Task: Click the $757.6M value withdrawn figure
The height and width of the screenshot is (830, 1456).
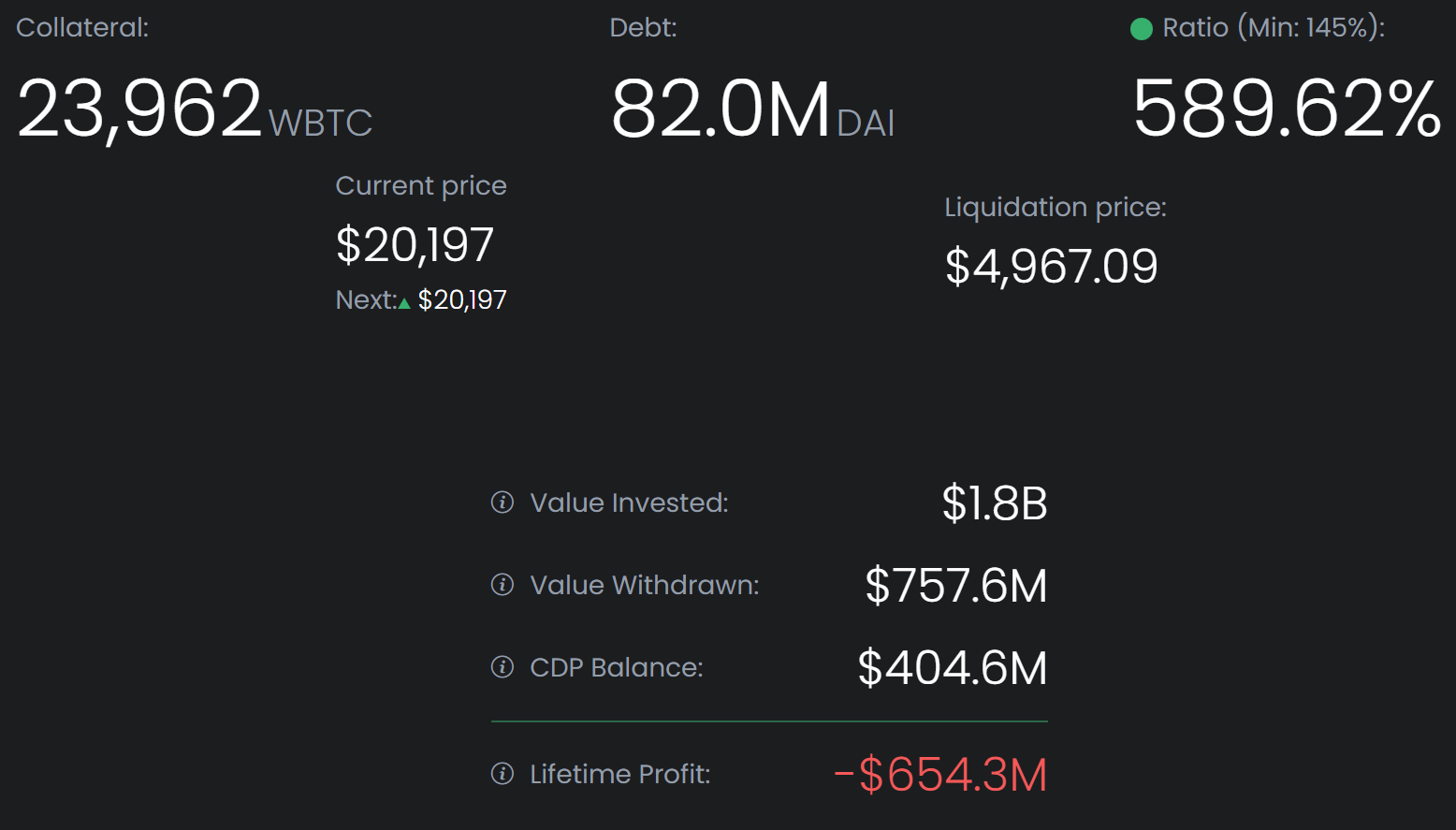Action: coord(955,586)
